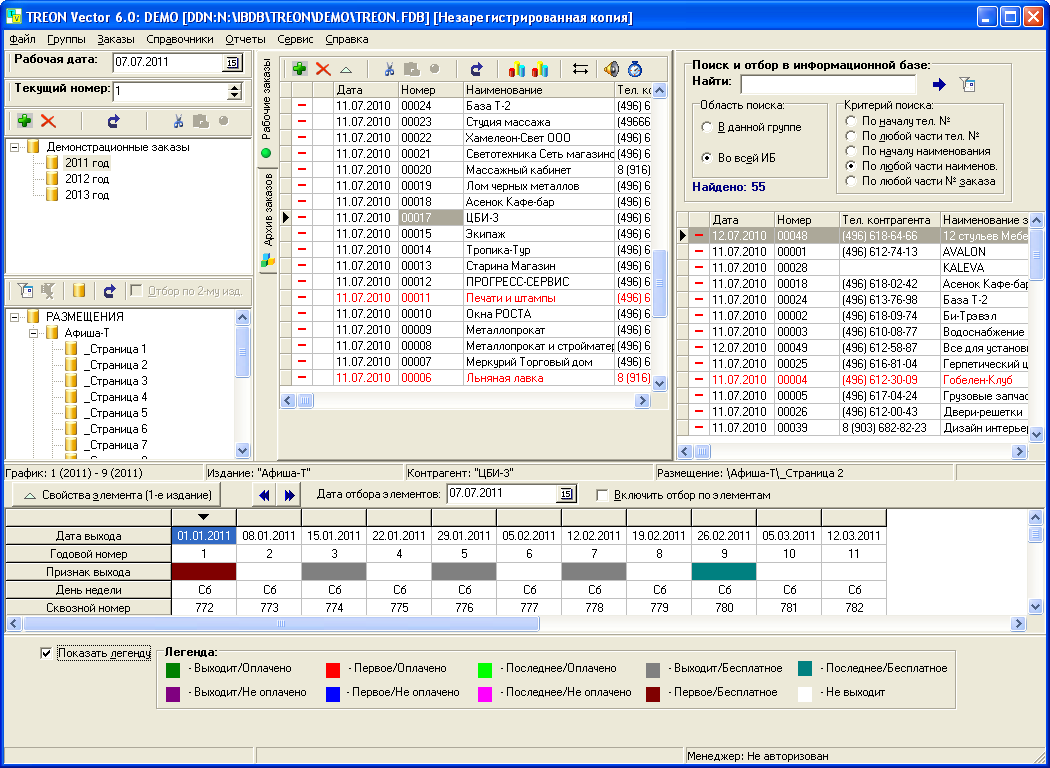Choose 'По началу наименования' search criterion
The width and height of the screenshot is (1050, 768).
coord(851,150)
